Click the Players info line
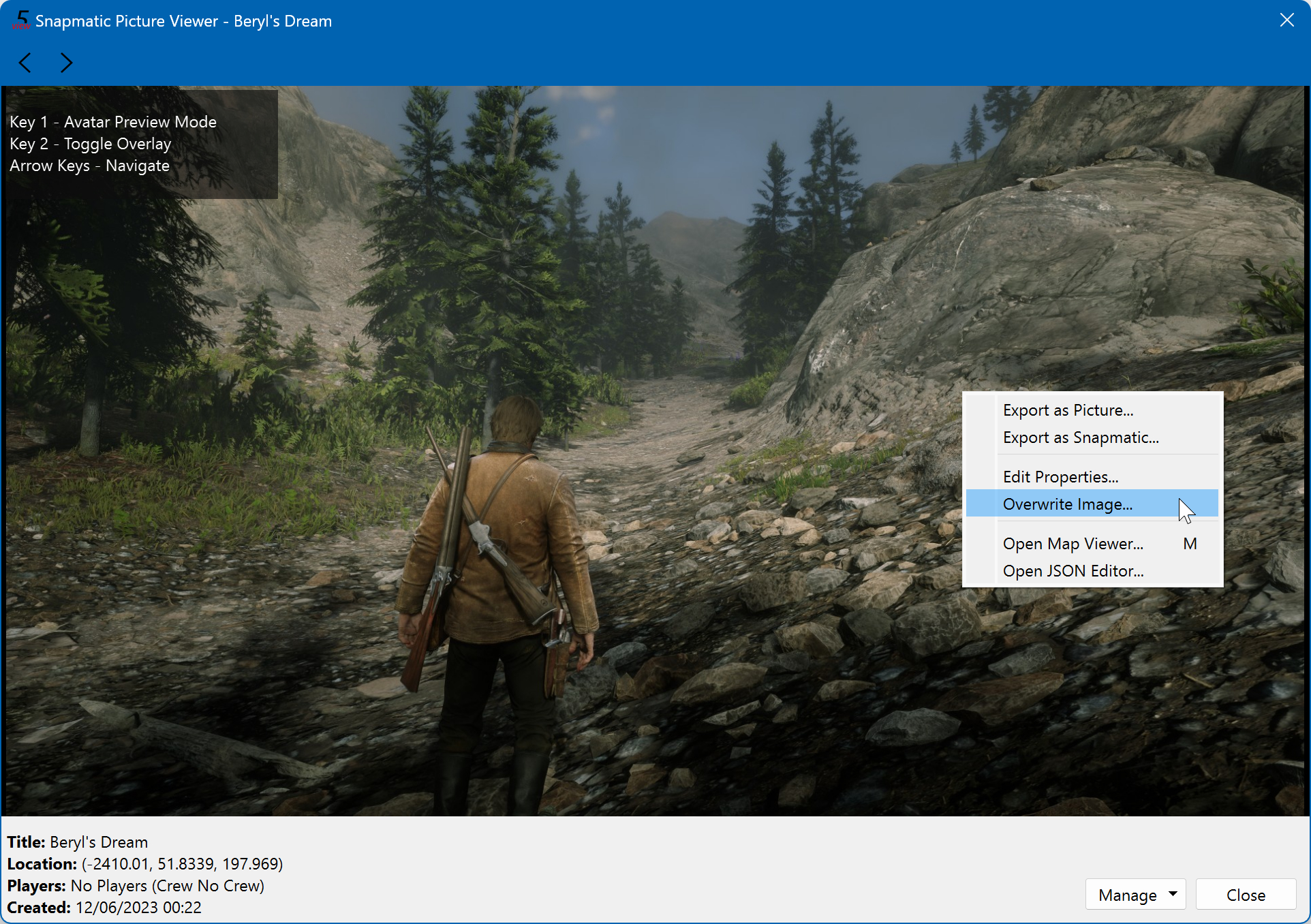 tap(136, 886)
